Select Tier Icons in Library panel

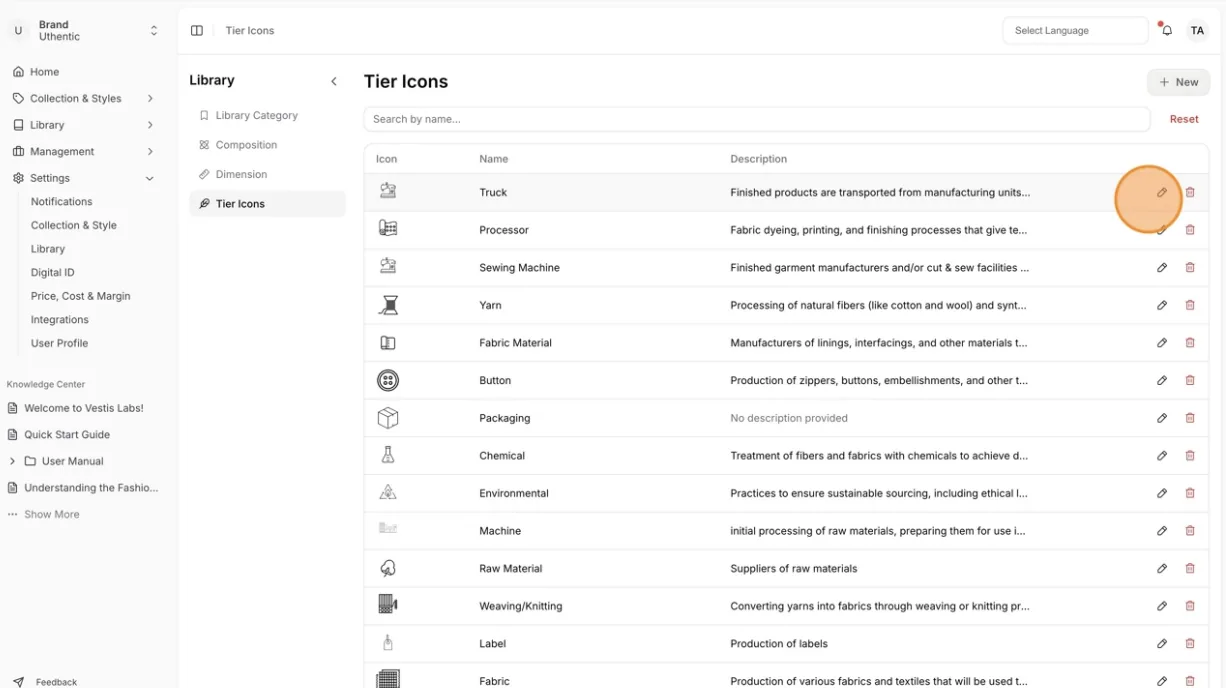point(267,204)
